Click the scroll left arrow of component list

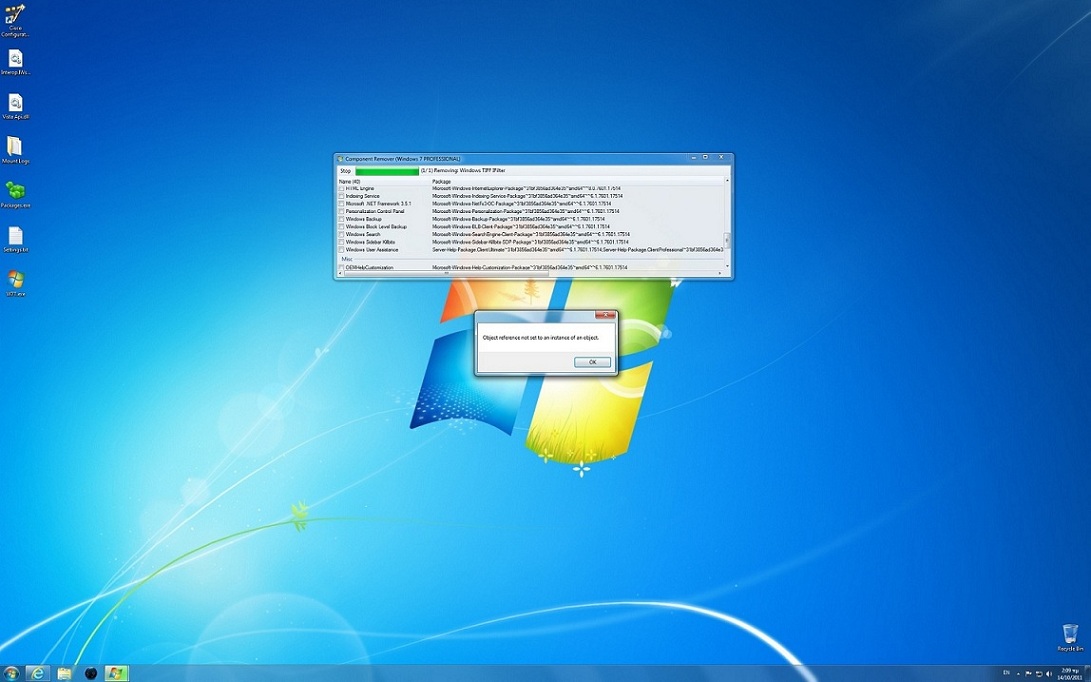tap(340, 273)
